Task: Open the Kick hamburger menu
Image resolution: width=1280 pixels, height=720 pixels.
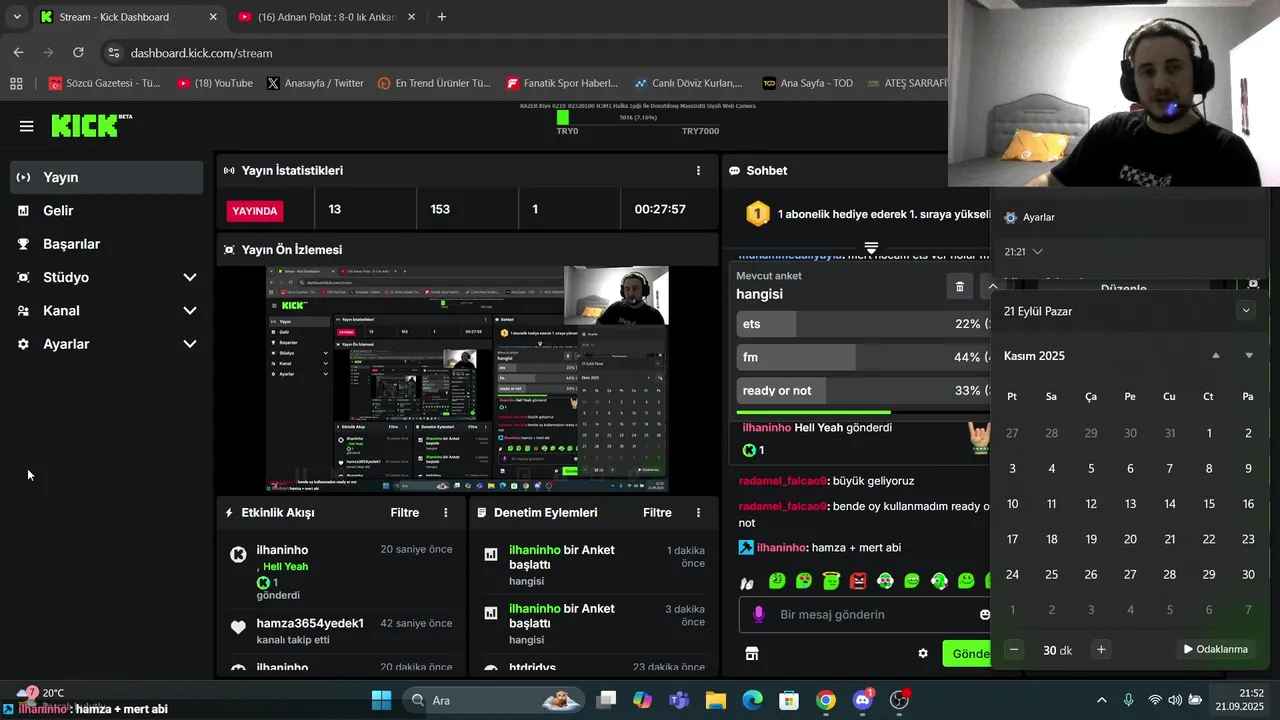Action: (26, 126)
